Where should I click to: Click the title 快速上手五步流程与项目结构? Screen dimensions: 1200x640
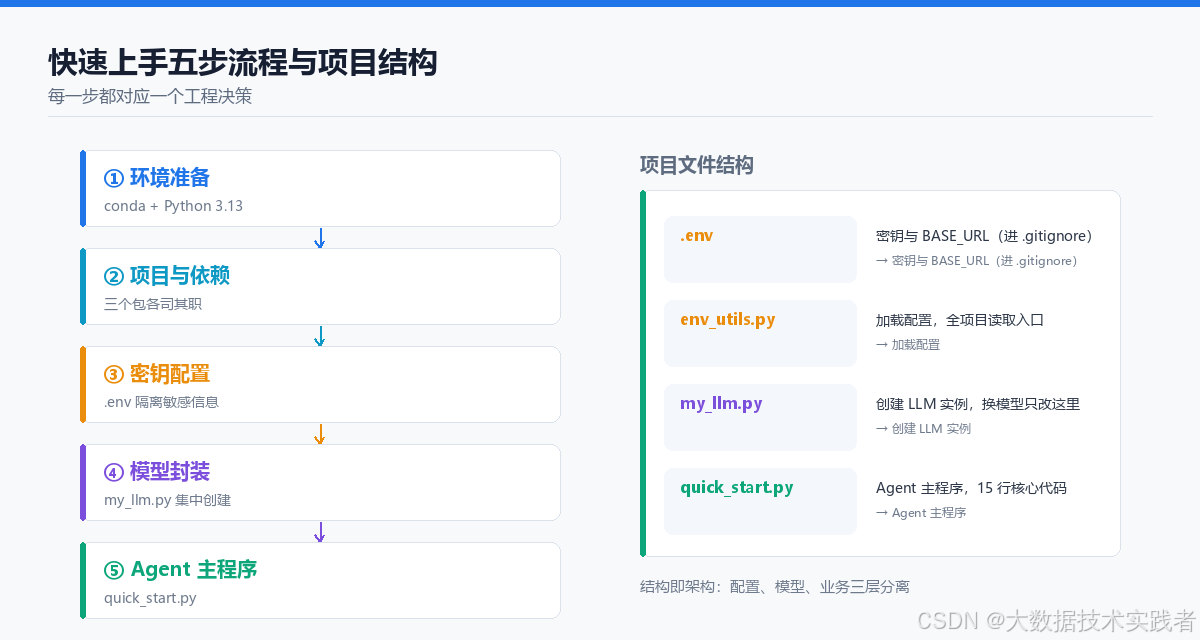point(243,63)
